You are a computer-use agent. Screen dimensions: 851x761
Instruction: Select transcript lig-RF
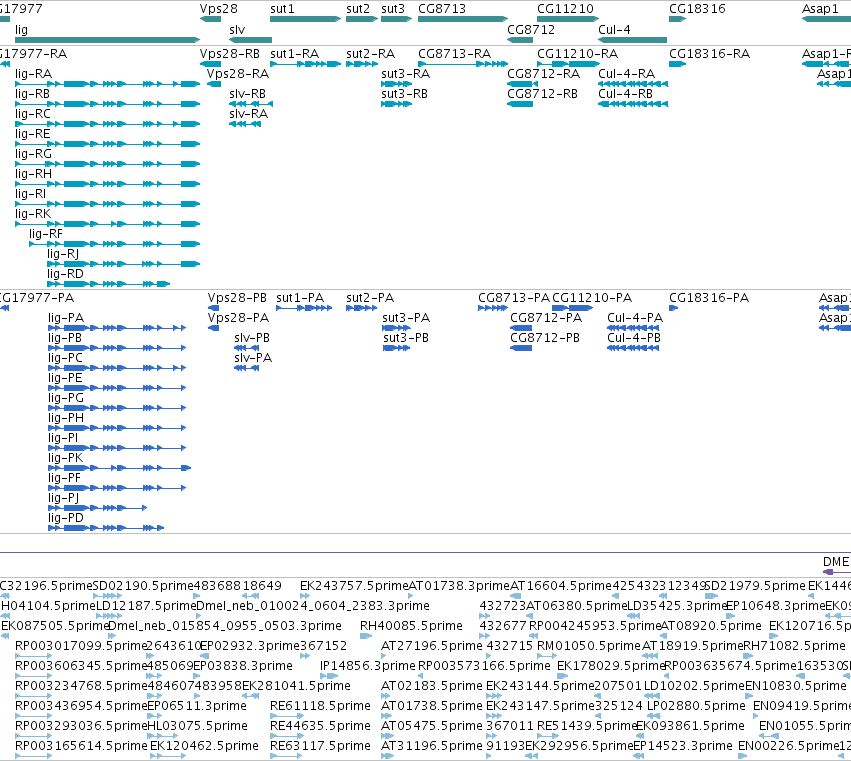(115, 244)
